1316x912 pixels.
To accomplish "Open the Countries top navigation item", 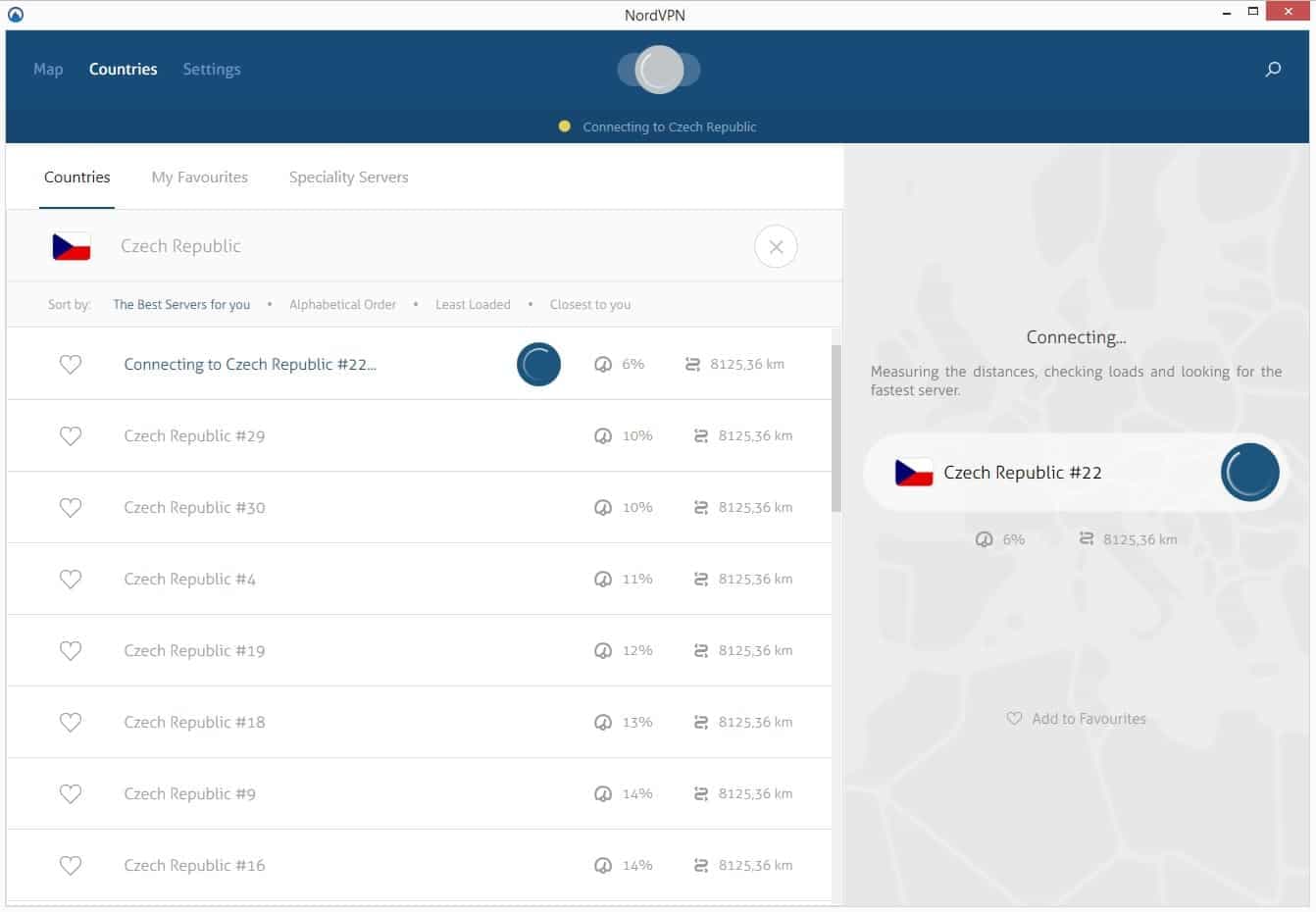I will coord(123,69).
